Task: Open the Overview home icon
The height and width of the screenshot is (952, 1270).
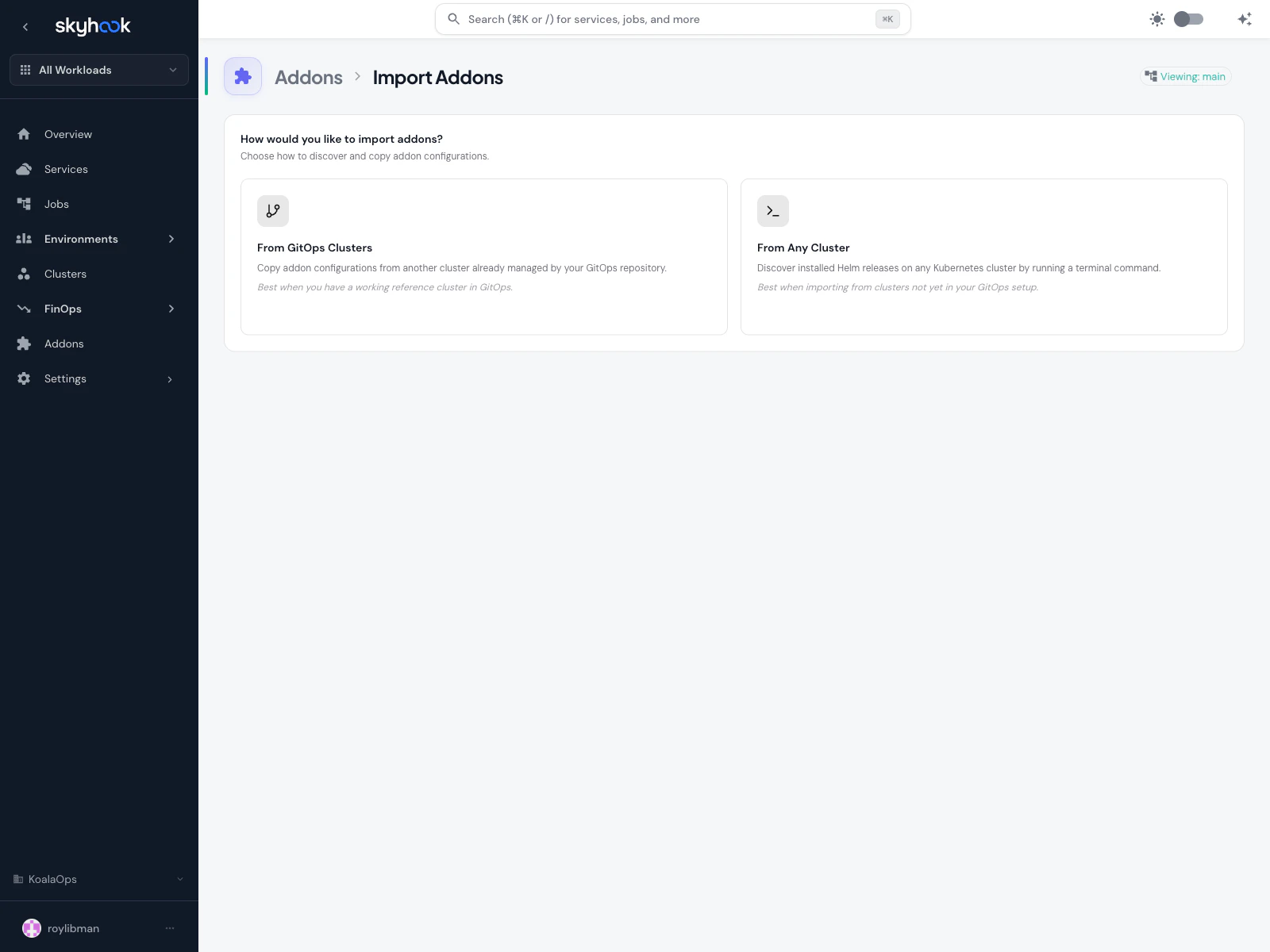Action: coord(24,134)
